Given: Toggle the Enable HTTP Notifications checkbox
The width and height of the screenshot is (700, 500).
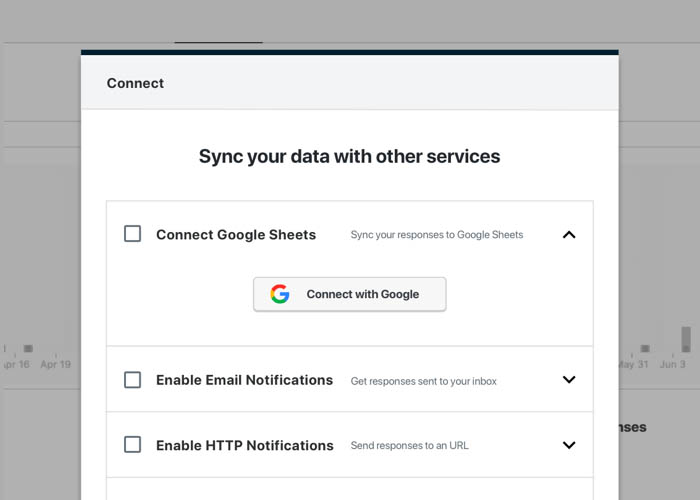Looking at the screenshot, I should click(x=133, y=445).
